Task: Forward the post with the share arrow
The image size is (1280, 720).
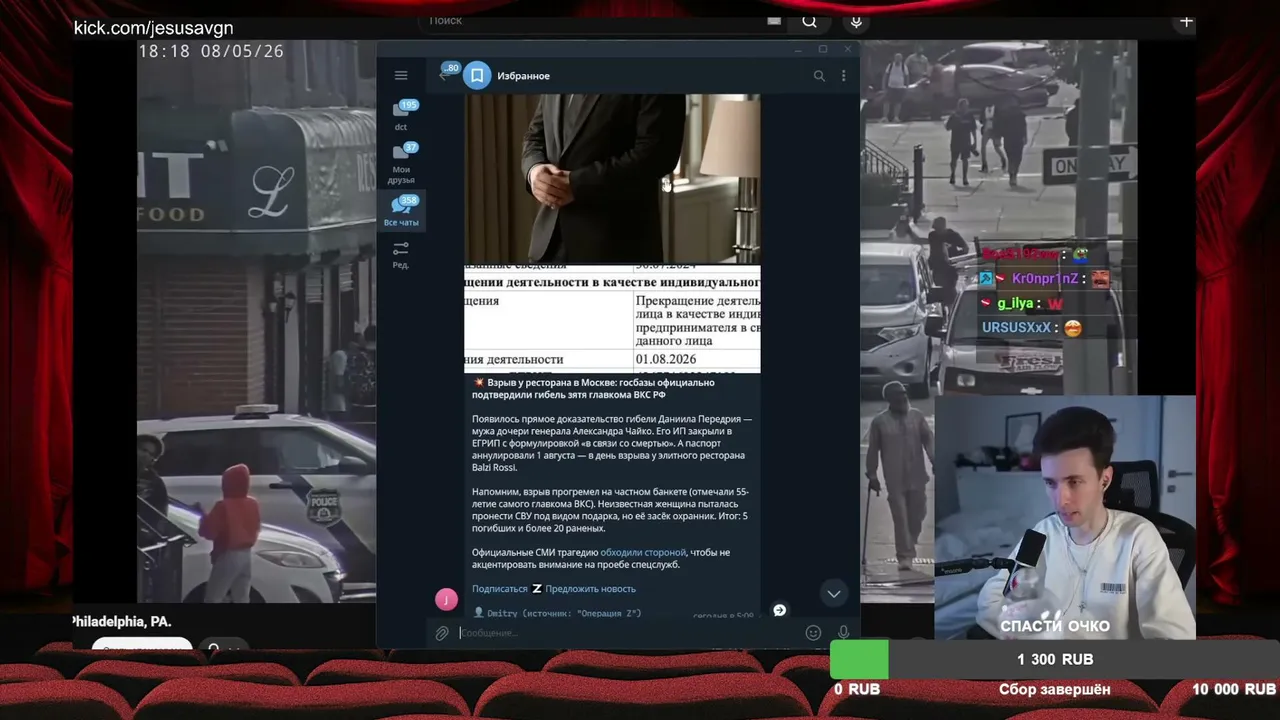Action: coord(779,610)
